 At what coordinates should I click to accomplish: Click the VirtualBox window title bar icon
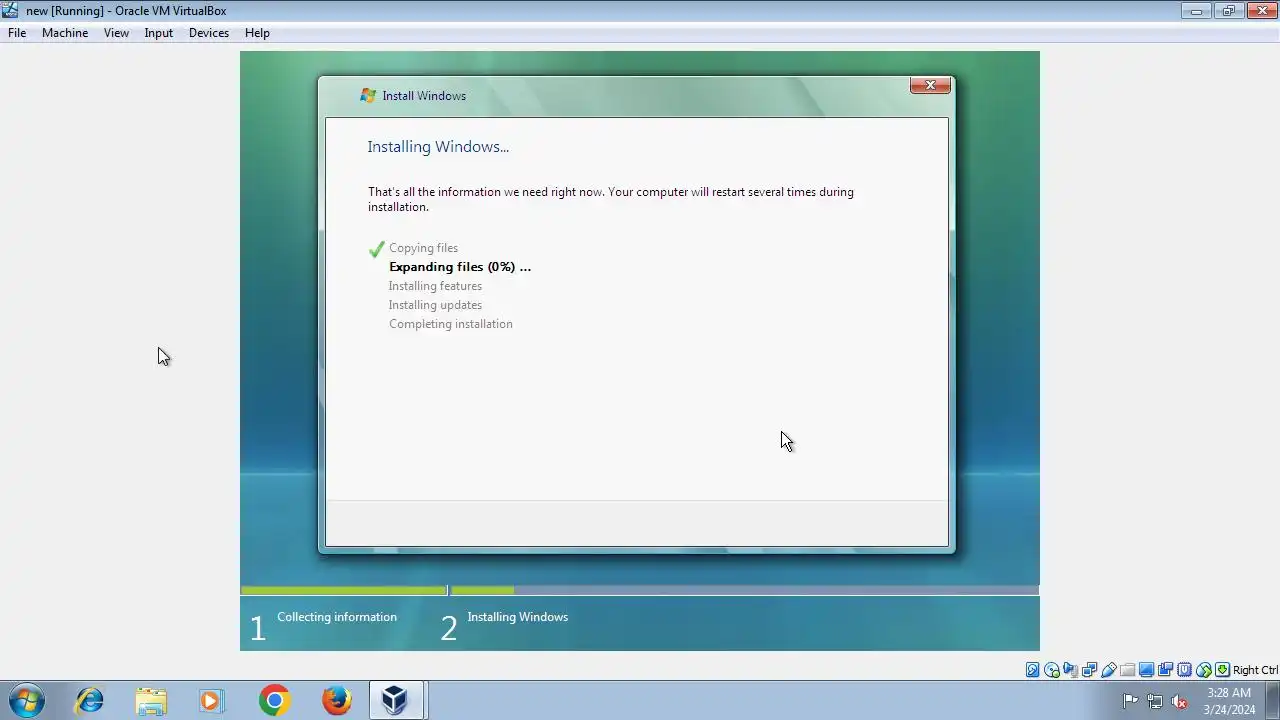[10, 10]
